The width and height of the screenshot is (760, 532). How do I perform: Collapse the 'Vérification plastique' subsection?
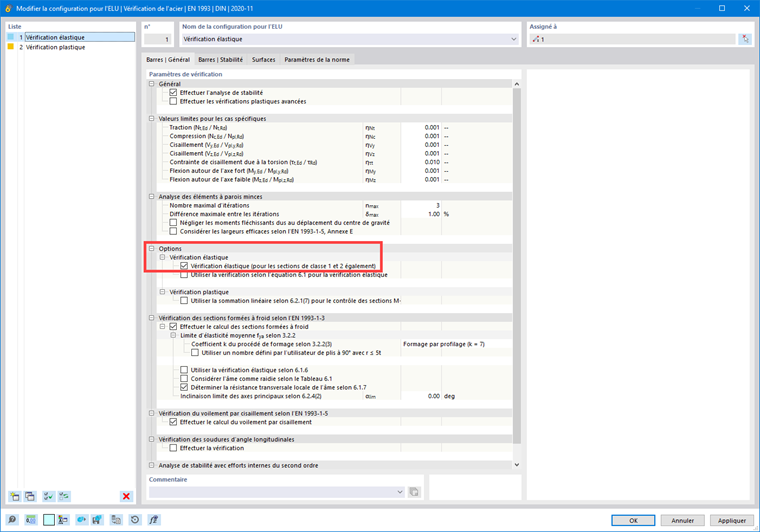(x=162, y=292)
